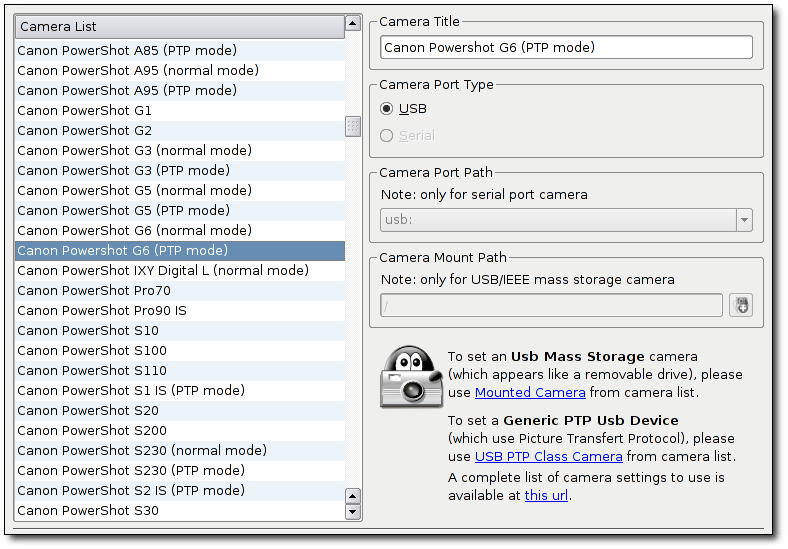
Task: Select Canon PowerShot Pro70 entry
Action: [x=180, y=291]
